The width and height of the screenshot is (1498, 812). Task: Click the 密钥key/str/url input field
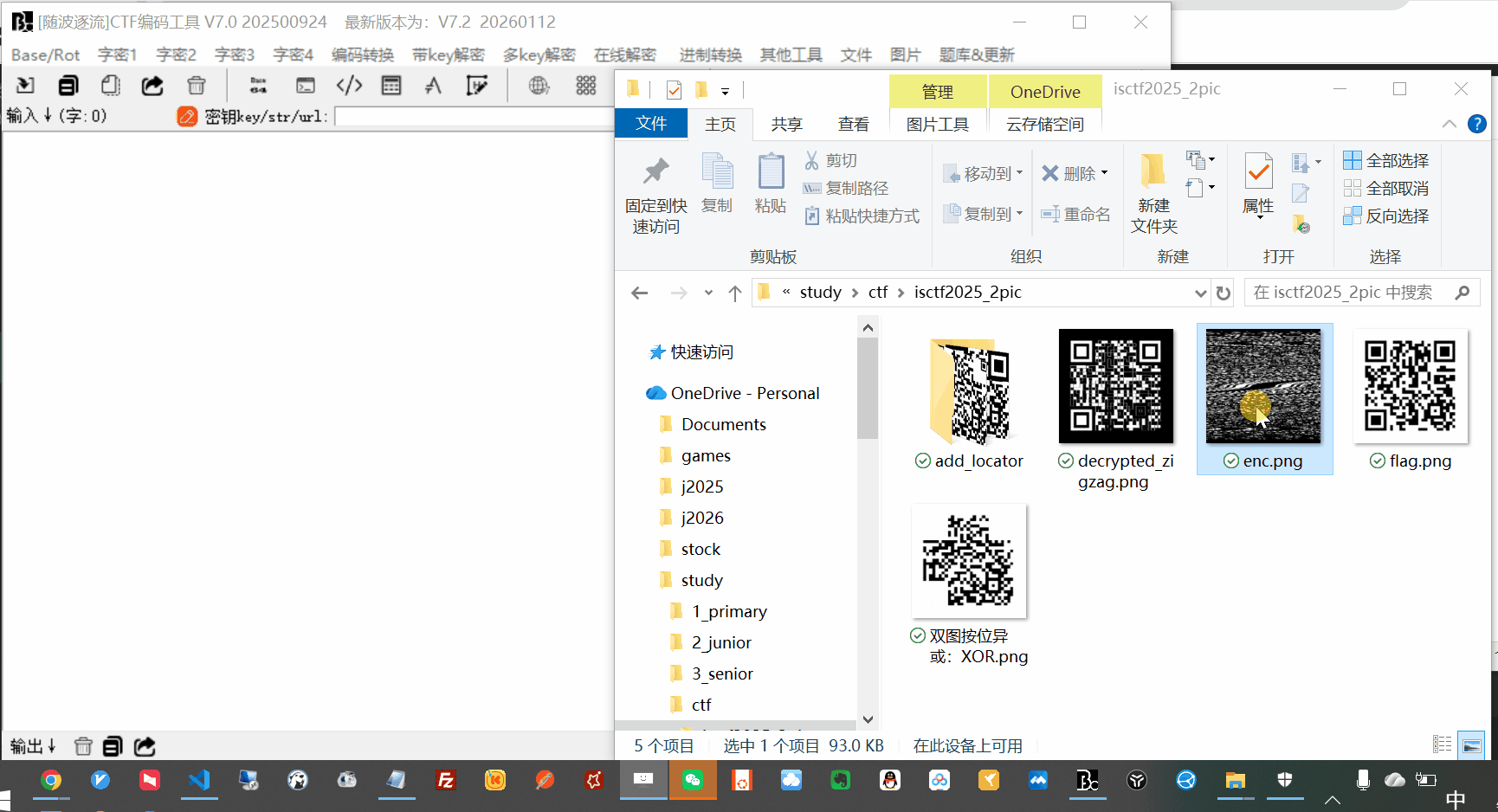[474, 116]
